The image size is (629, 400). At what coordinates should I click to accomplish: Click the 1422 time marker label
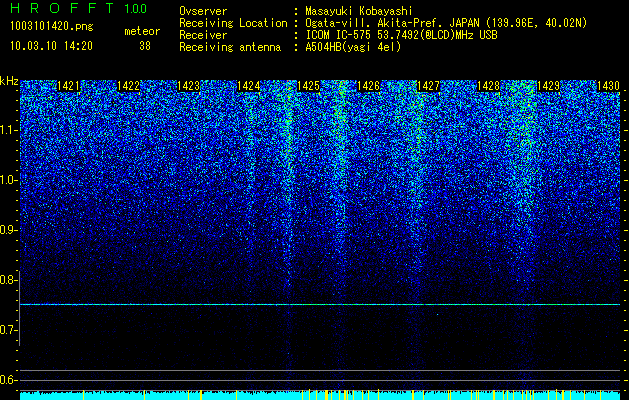(128, 86)
